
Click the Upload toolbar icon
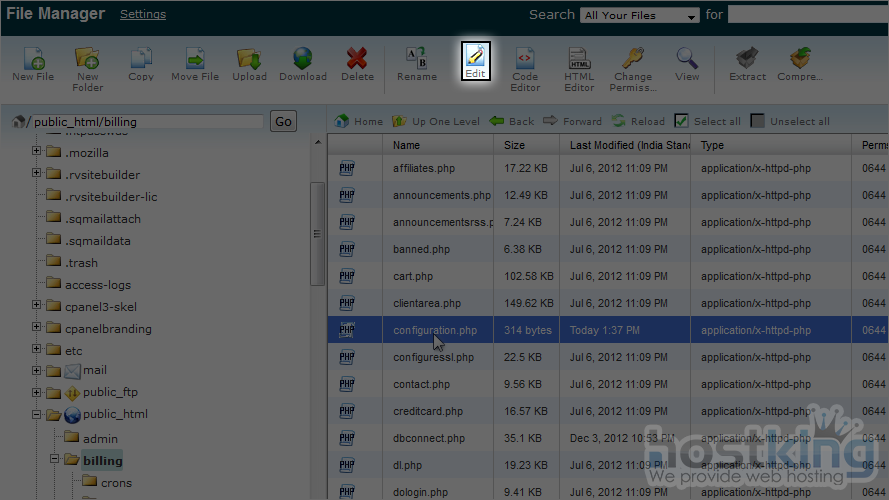pyautogui.click(x=249, y=62)
